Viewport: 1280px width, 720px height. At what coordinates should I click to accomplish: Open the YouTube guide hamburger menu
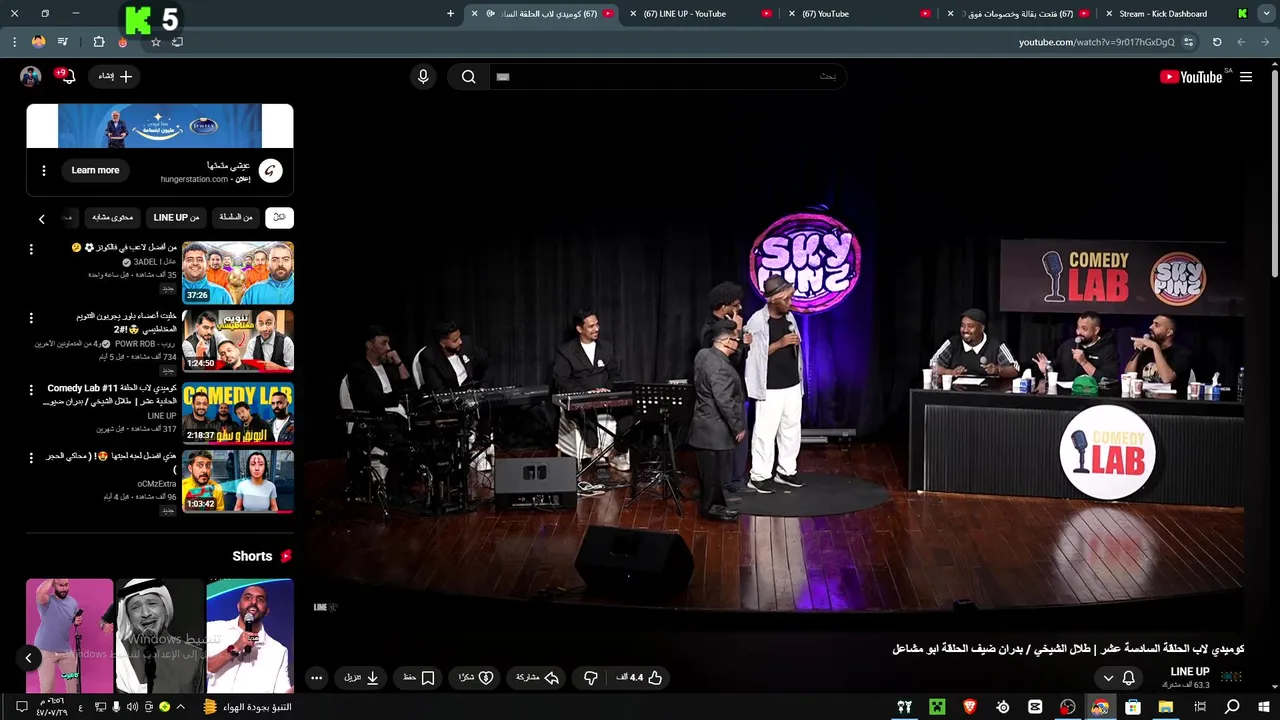(x=1246, y=77)
